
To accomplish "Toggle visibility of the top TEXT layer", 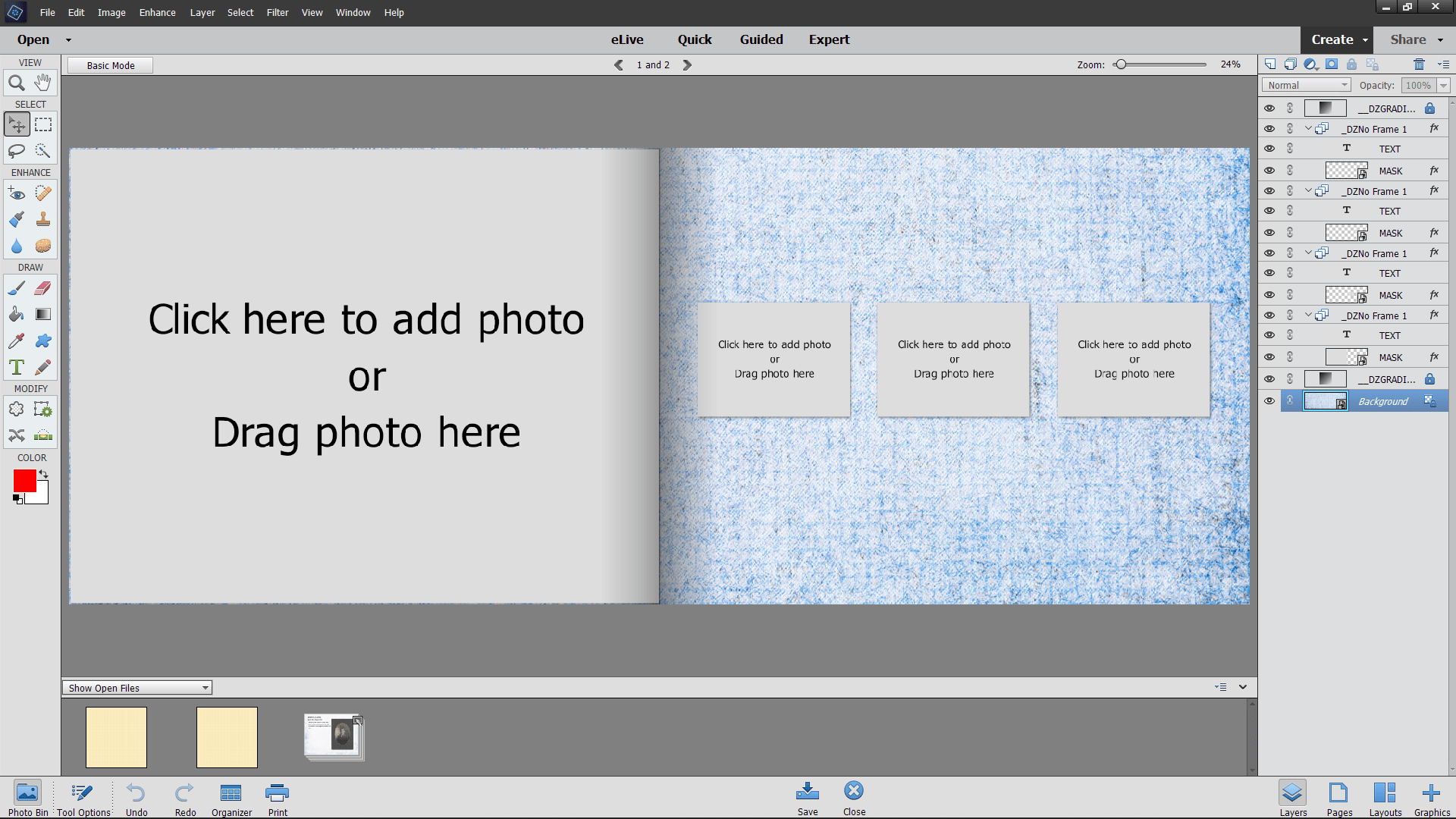I will pos(1270,148).
